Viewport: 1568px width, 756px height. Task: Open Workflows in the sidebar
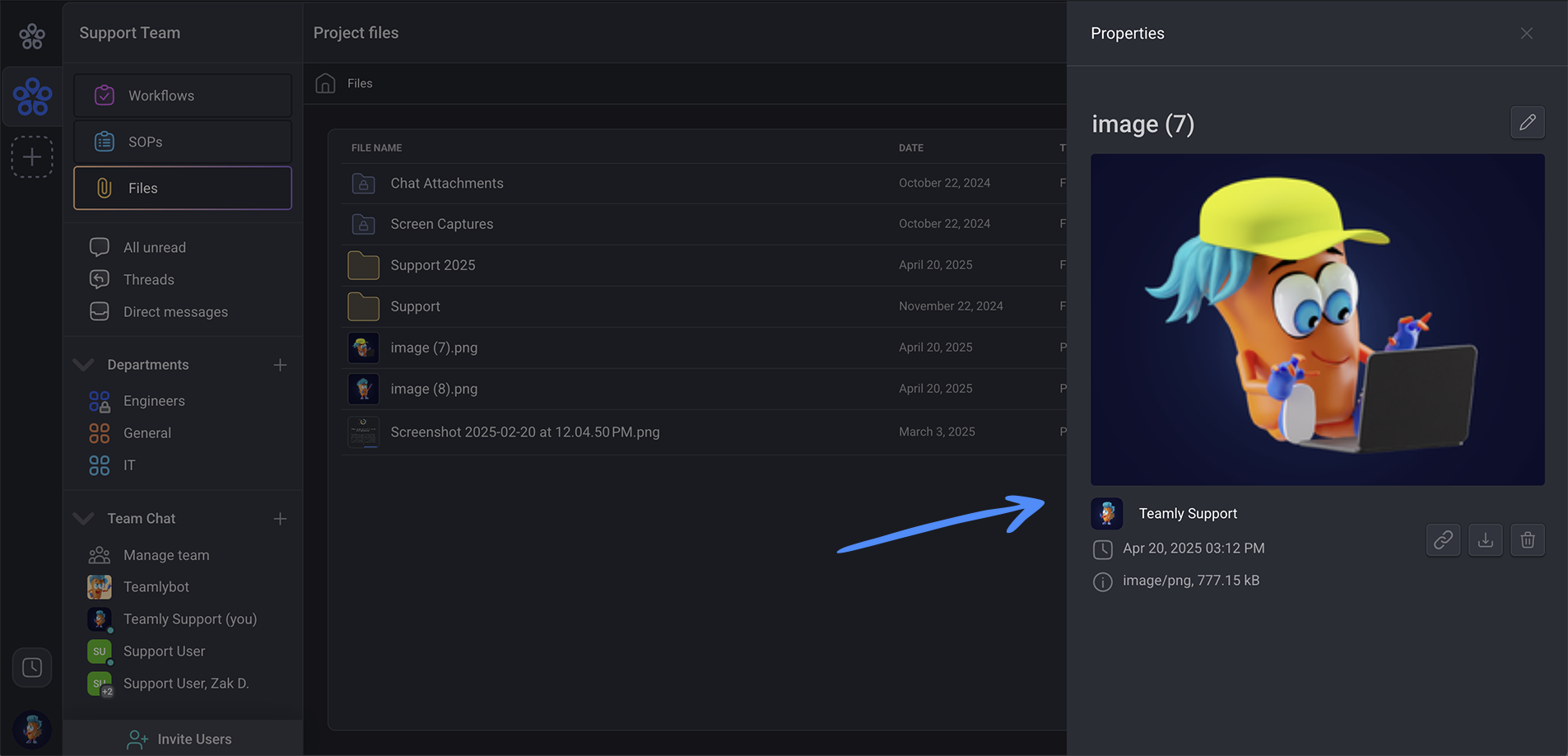[183, 96]
